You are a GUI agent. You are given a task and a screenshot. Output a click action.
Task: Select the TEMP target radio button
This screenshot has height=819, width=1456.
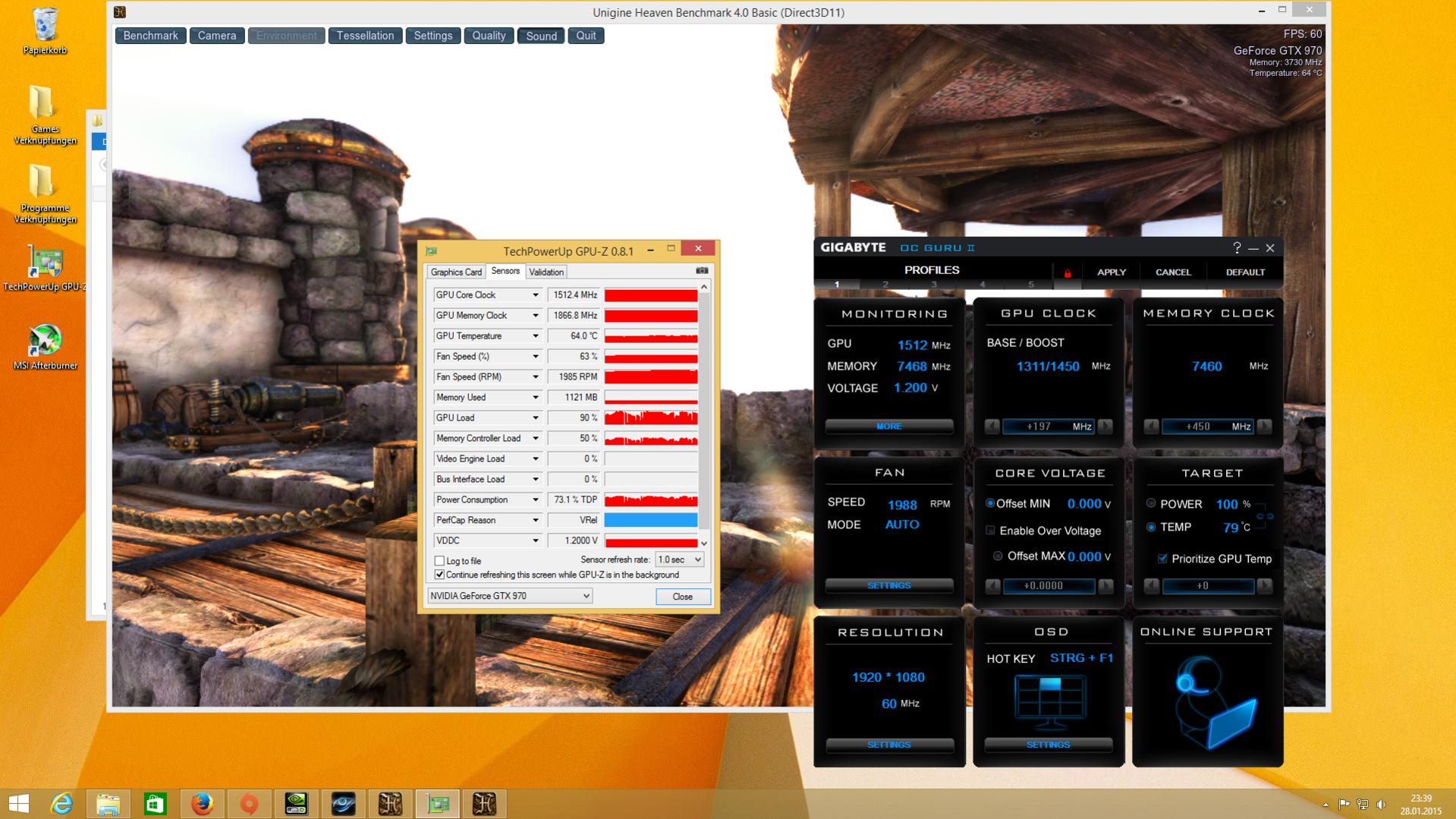coord(1151,527)
